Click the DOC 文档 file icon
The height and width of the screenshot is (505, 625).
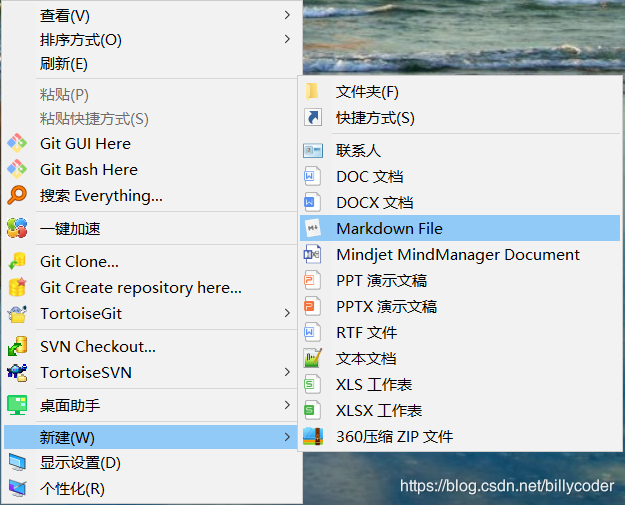(312, 176)
